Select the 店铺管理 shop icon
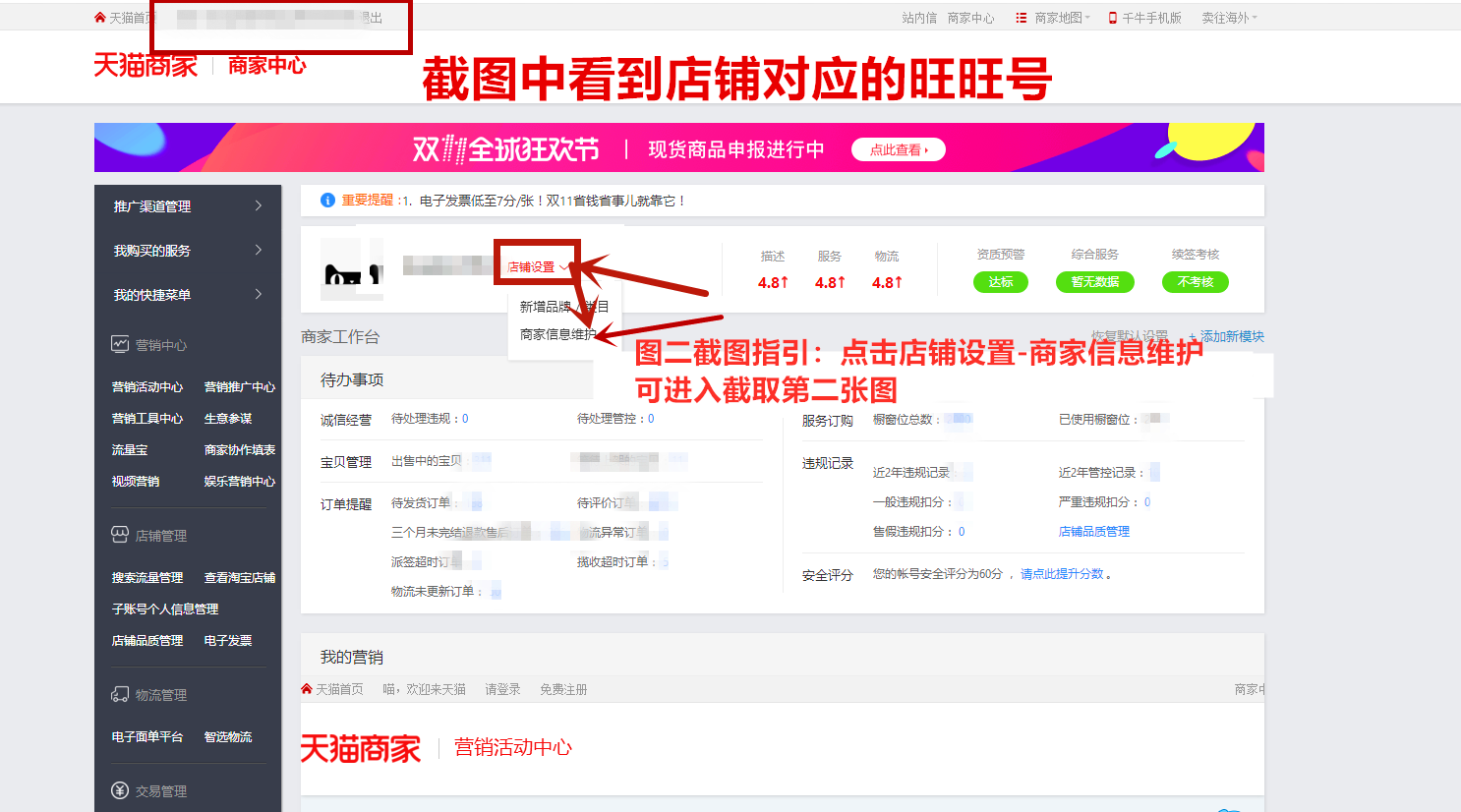This screenshot has width=1461, height=812. [x=120, y=535]
